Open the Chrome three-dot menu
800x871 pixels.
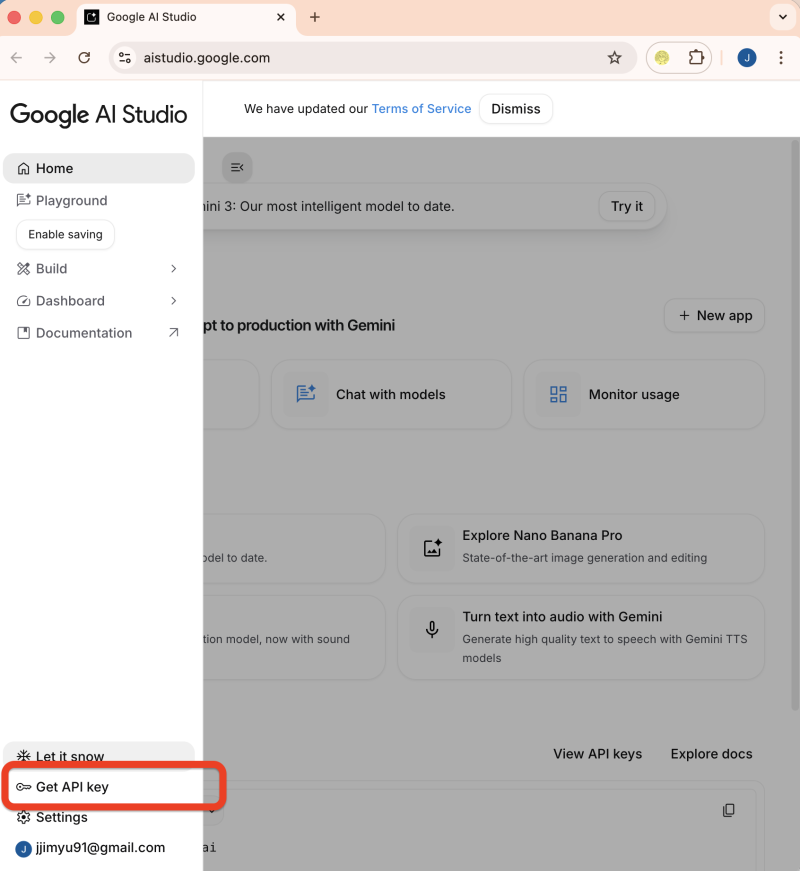tap(781, 58)
